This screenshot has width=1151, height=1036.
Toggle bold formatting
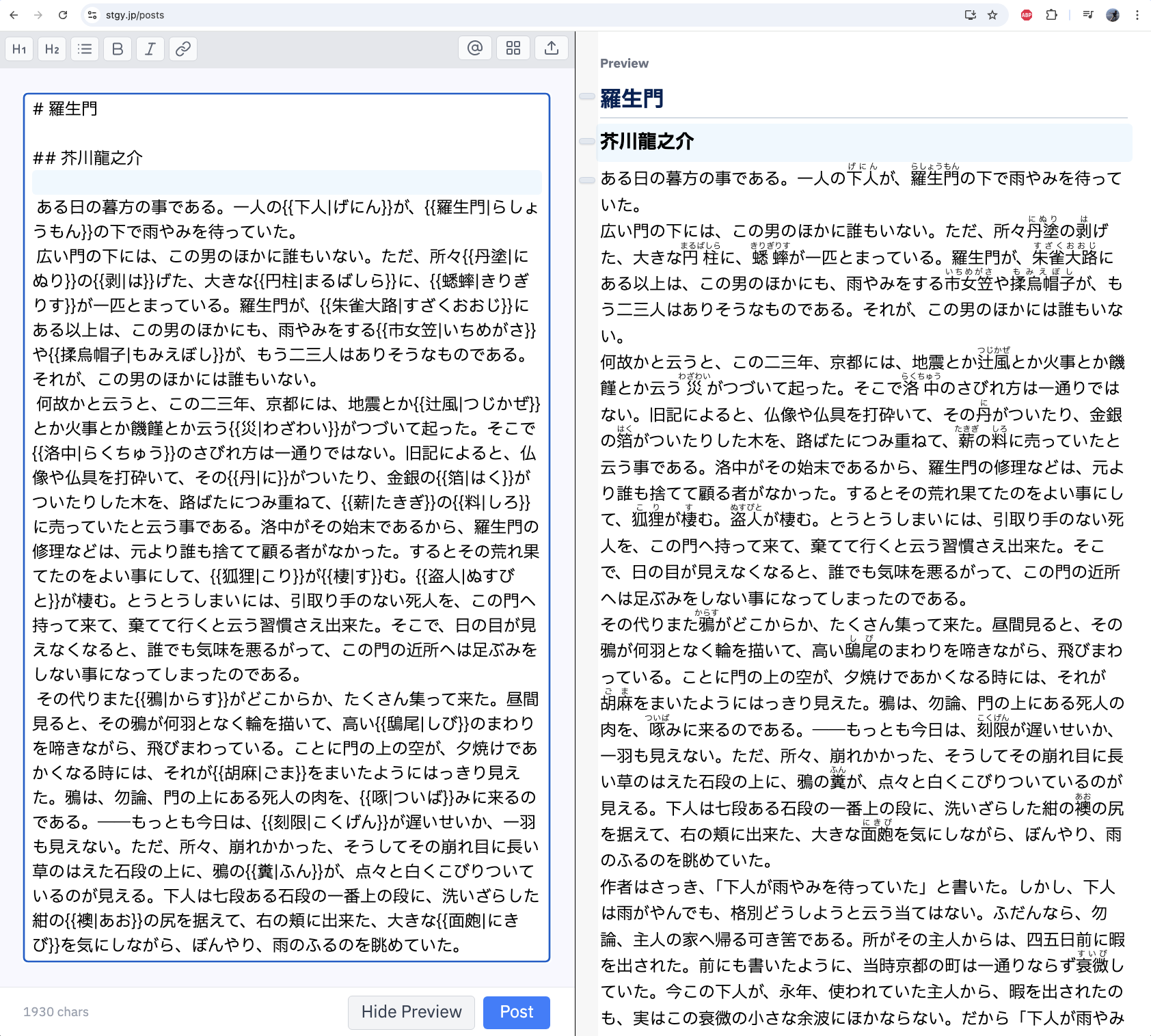[118, 49]
